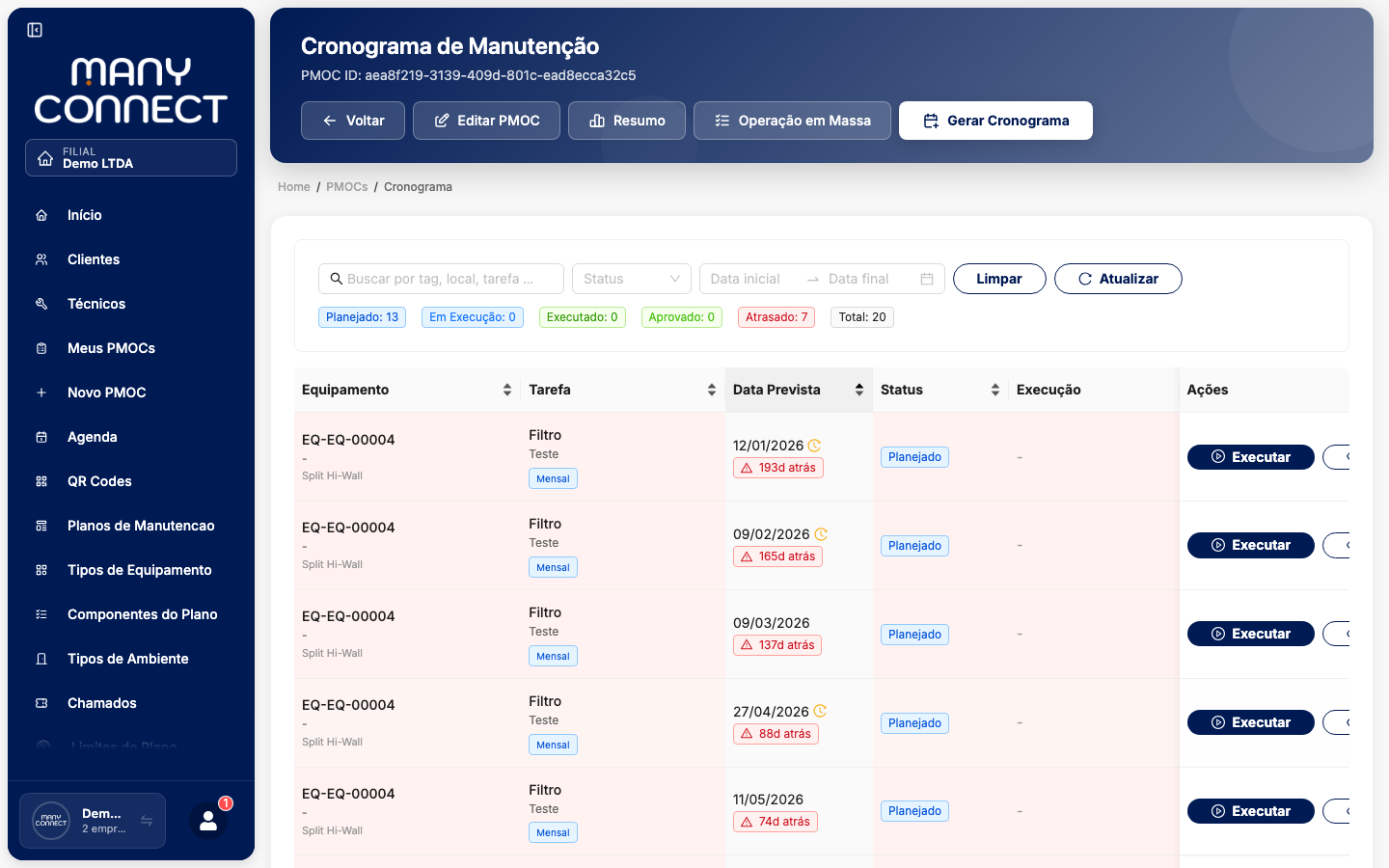
Task: Open the Filial Demo LTDA selector
Action: pos(131,158)
